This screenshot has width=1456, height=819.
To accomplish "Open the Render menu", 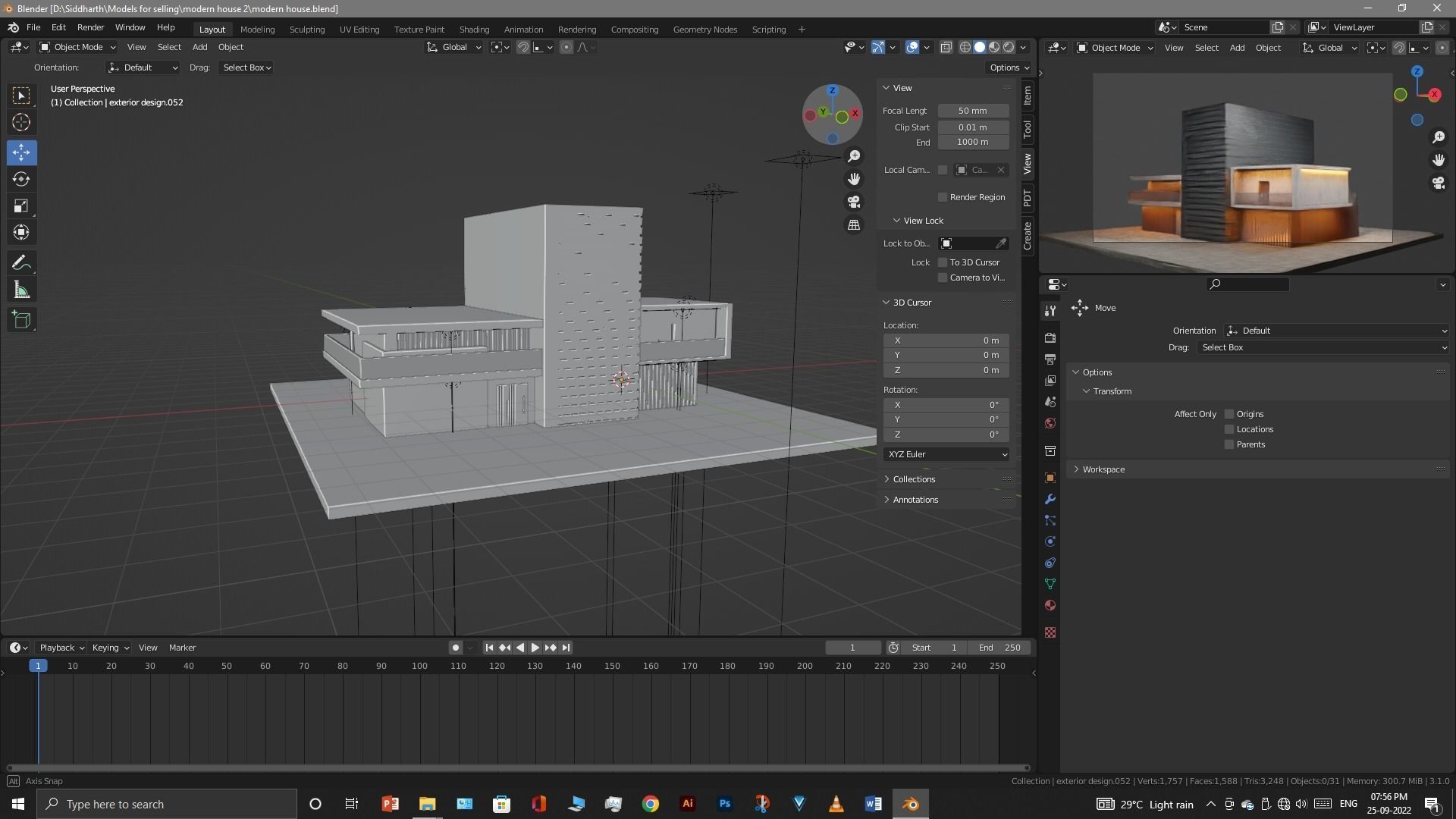I will pyautogui.click(x=90, y=27).
